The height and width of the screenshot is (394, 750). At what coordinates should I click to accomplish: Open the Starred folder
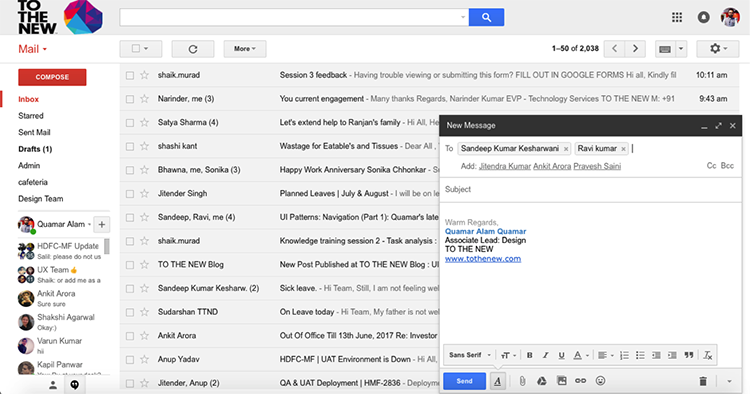(x=31, y=116)
